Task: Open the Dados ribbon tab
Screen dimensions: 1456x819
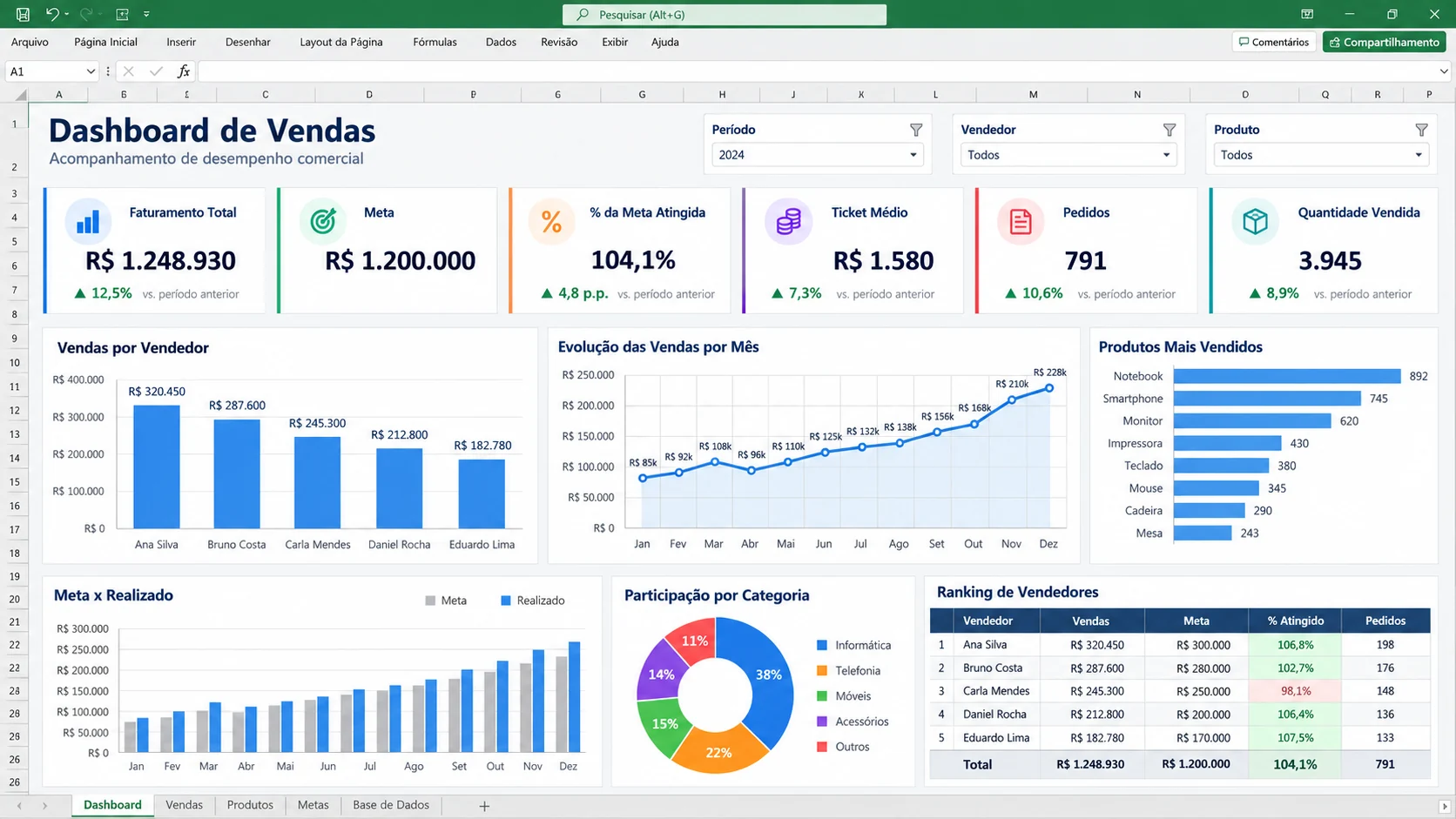Action: (501, 42)
